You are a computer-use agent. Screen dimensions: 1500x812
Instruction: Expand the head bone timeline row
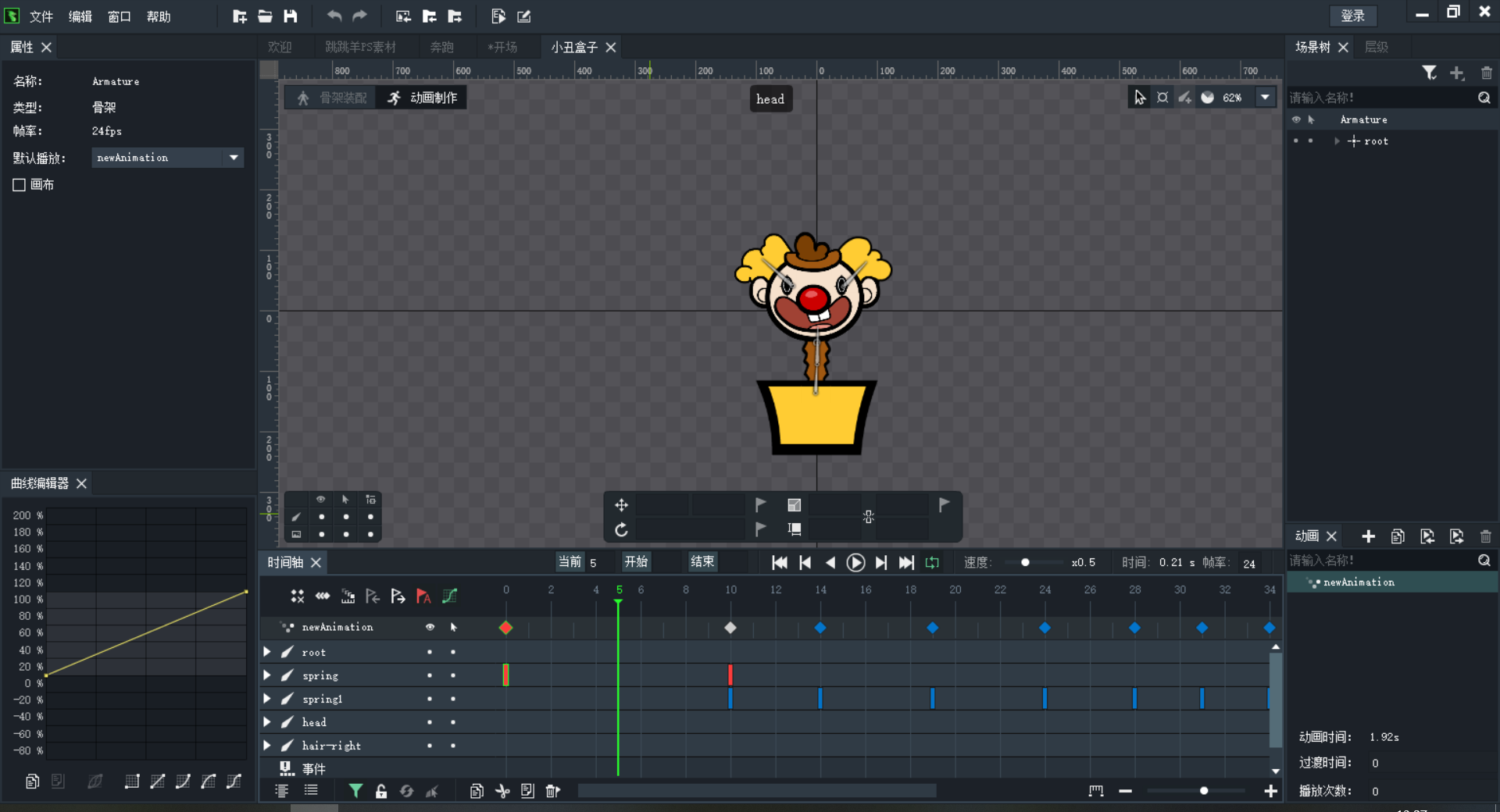pos(267,722)
